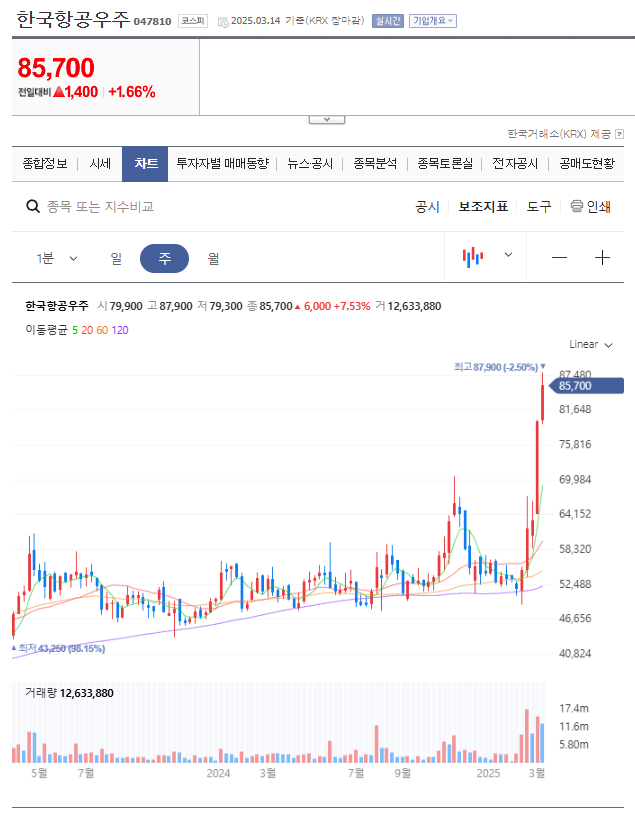The image size is (635, 817).
Task: Zoom in chart with plus button
Action: pos(602,257)
